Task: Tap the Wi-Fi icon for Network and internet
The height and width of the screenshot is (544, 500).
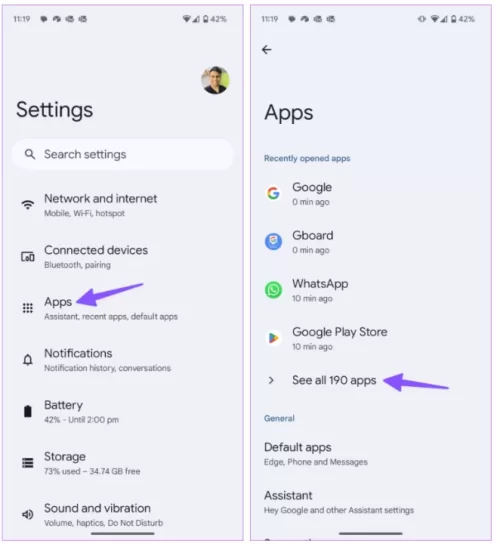Action: pyautogui.click(x=28, y=205)
